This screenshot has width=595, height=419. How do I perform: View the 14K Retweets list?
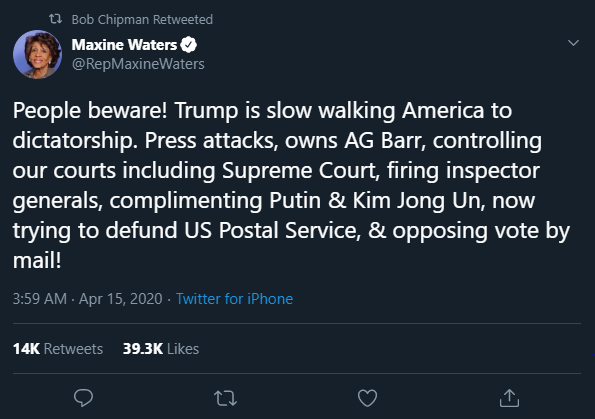pos(58,349)
